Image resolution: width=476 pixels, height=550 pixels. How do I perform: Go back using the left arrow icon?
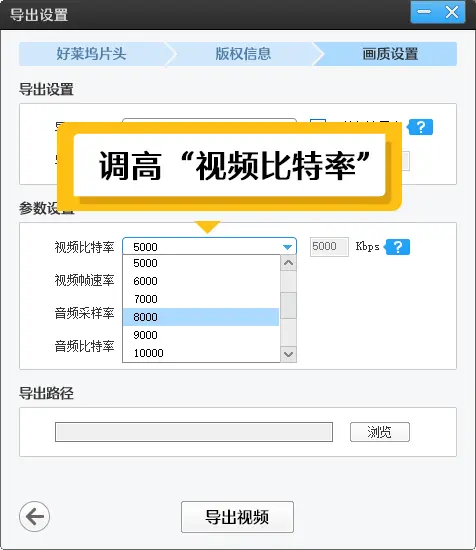coord(34,516)
